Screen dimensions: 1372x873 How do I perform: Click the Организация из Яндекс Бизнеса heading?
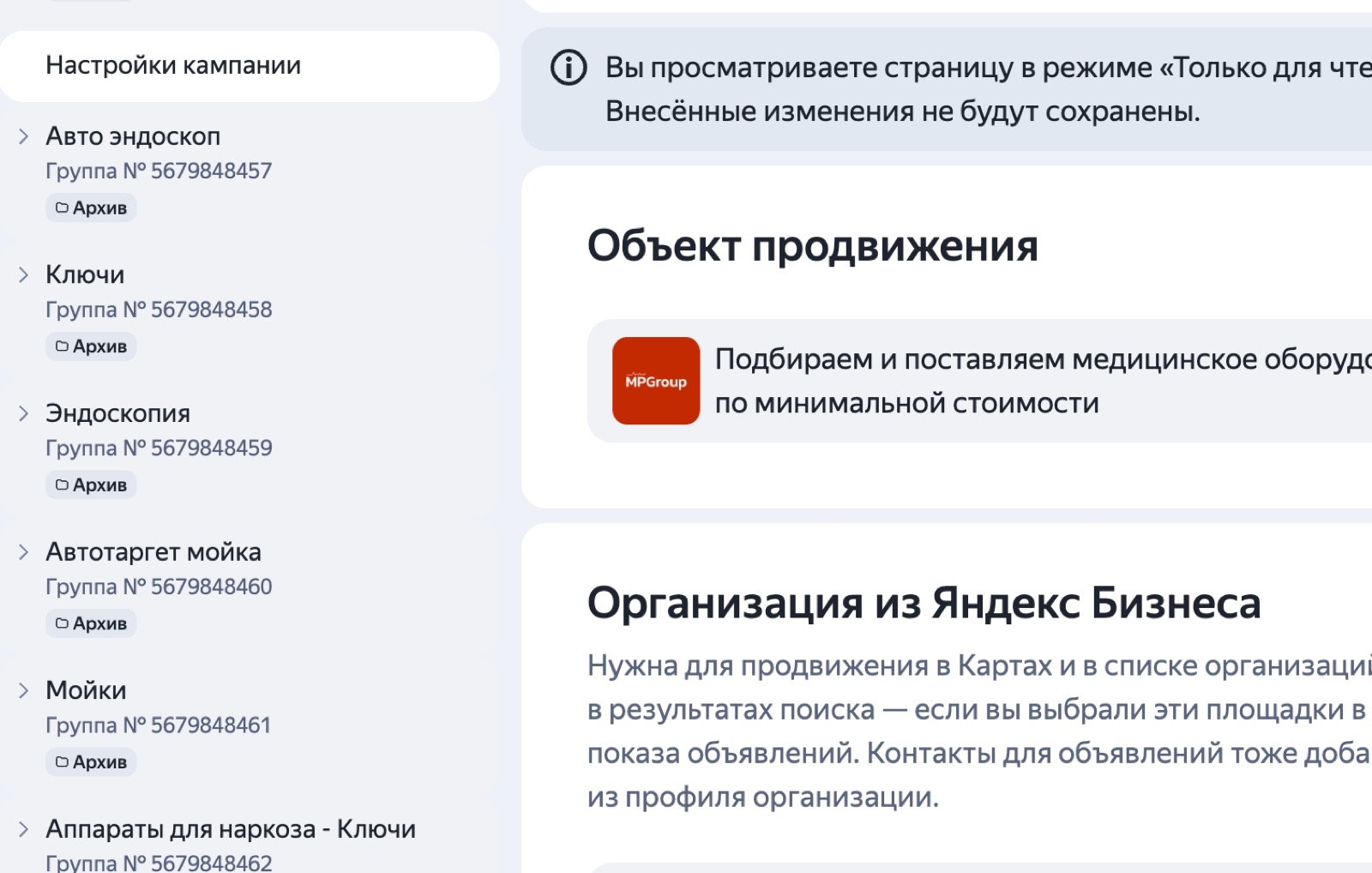click(x=924, y=603)
